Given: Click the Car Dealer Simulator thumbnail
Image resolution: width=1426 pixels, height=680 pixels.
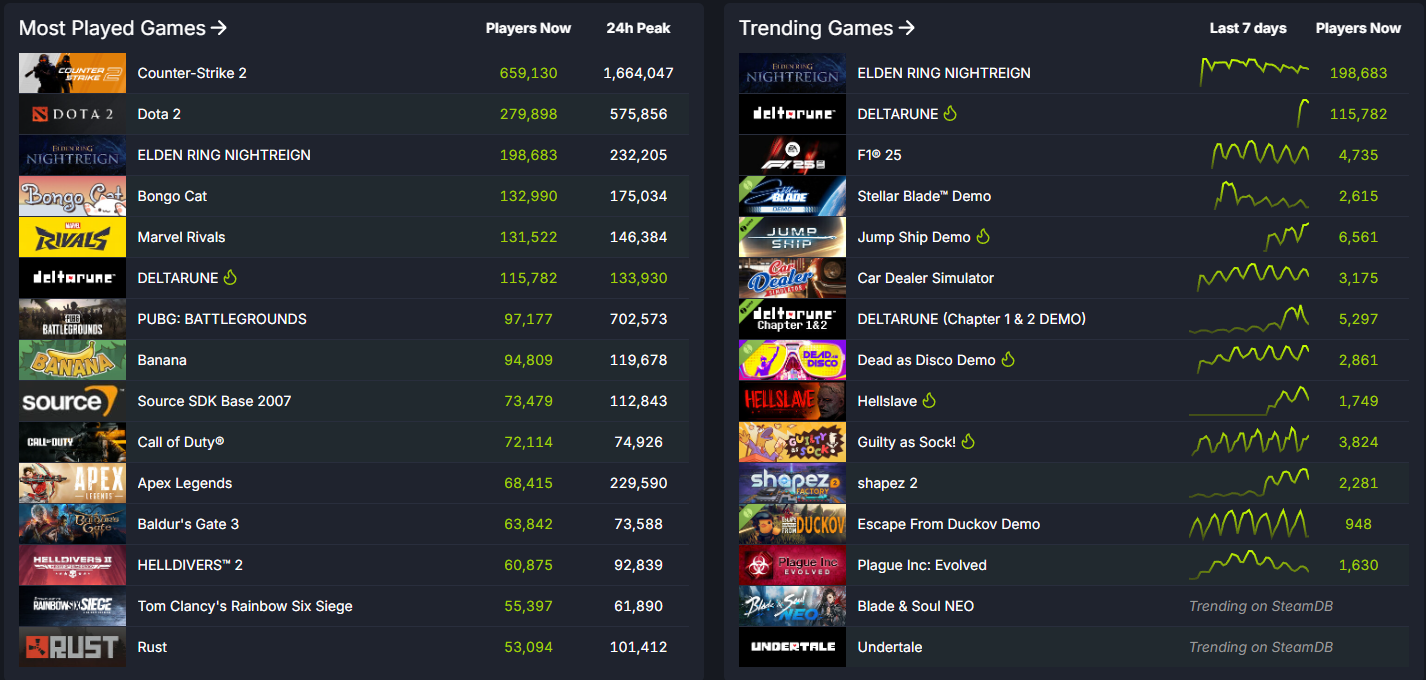Looking at the screenshot, I should pyautogui.click(x=792, y=278).
